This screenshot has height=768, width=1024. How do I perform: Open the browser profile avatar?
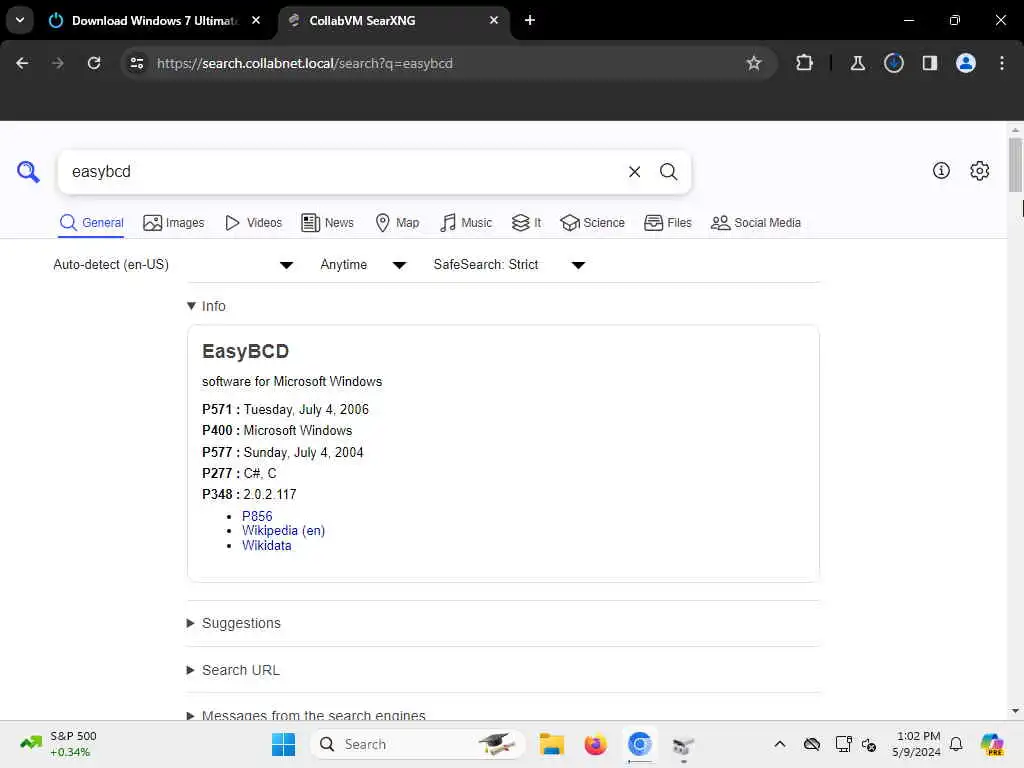pyautogui.click(x=966, y=63)
